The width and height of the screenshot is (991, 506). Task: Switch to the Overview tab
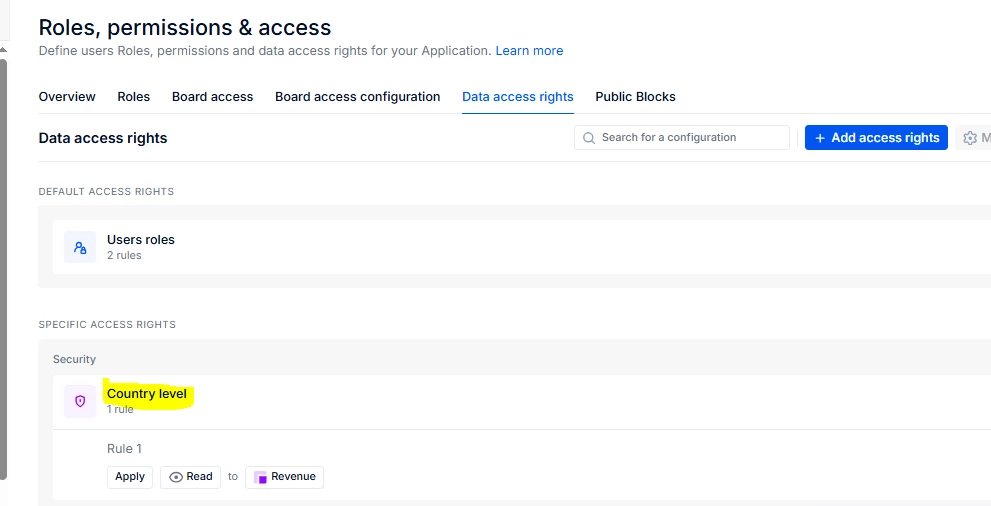pos(67,97)
